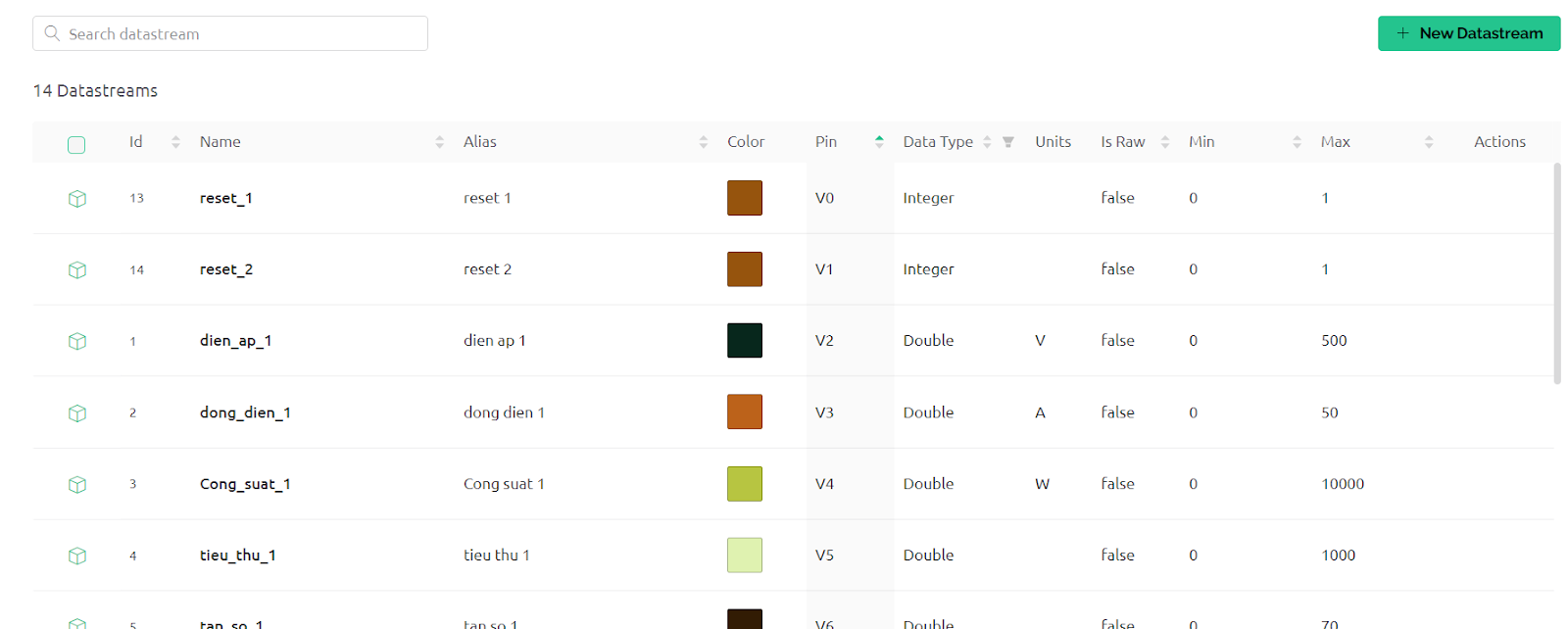Focus the Search datastream field
Image resolution: width=1568 pixels, height=629 pixels.
pyautogui.click(x=230, y=33)
